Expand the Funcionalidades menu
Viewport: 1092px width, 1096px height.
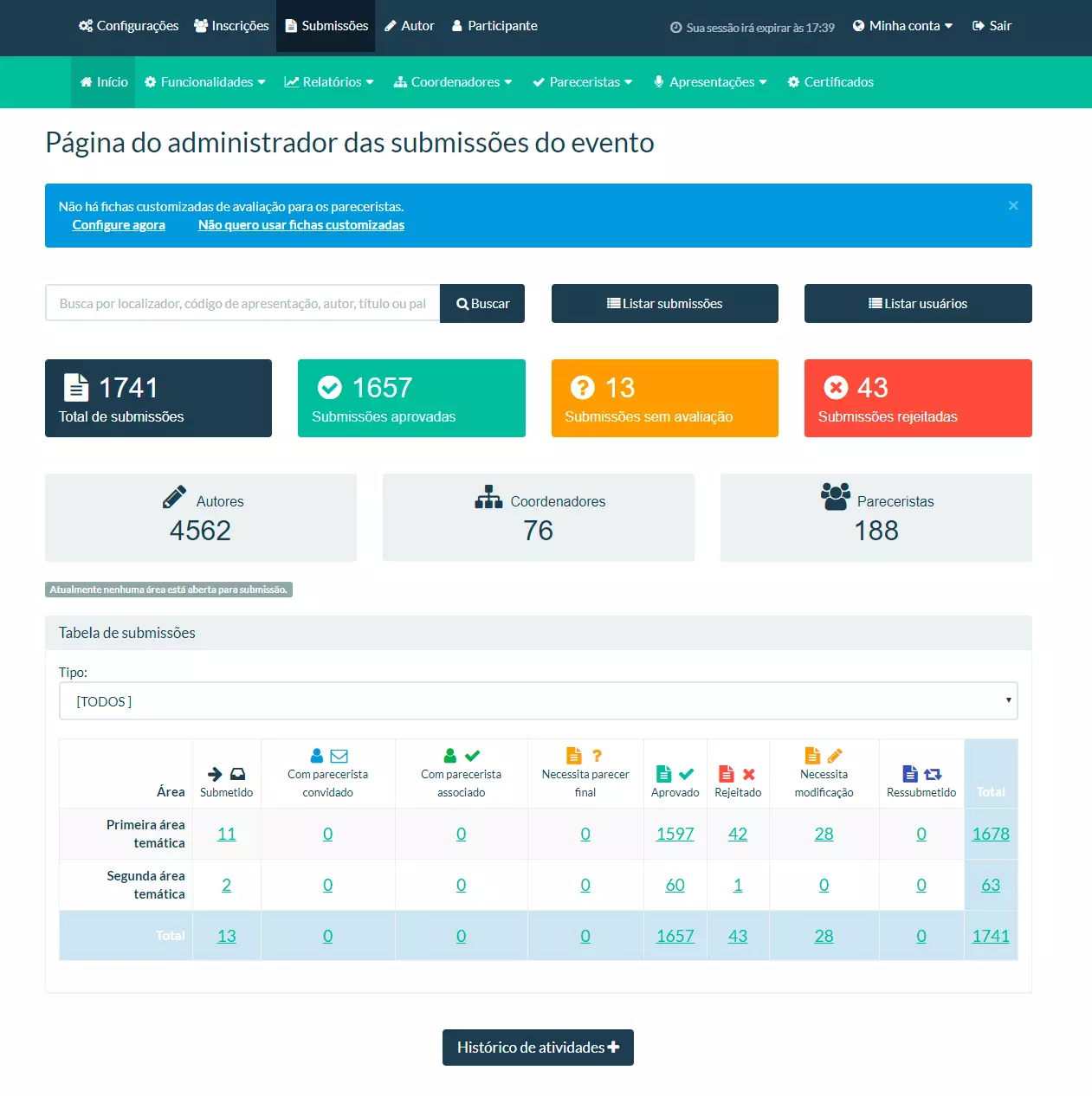[x=205, y=82]
